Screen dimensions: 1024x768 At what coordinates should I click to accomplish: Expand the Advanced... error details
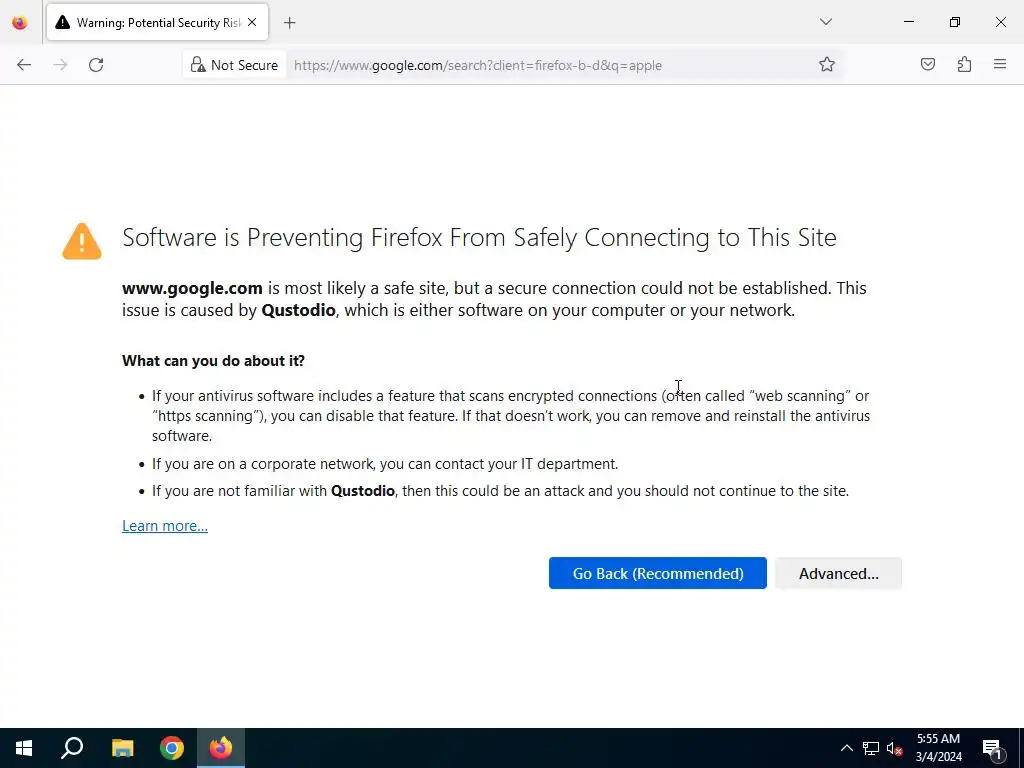pos(838,573)
